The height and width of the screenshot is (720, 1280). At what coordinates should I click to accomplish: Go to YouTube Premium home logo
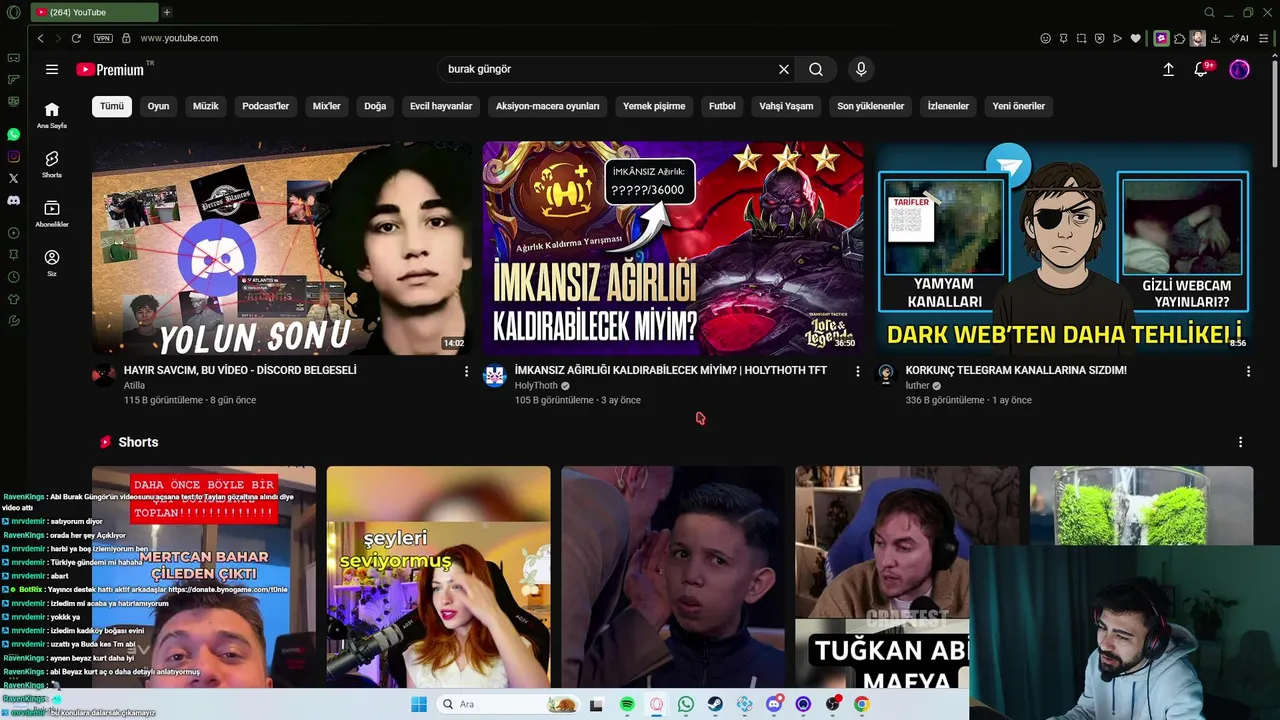pos(111,69)
